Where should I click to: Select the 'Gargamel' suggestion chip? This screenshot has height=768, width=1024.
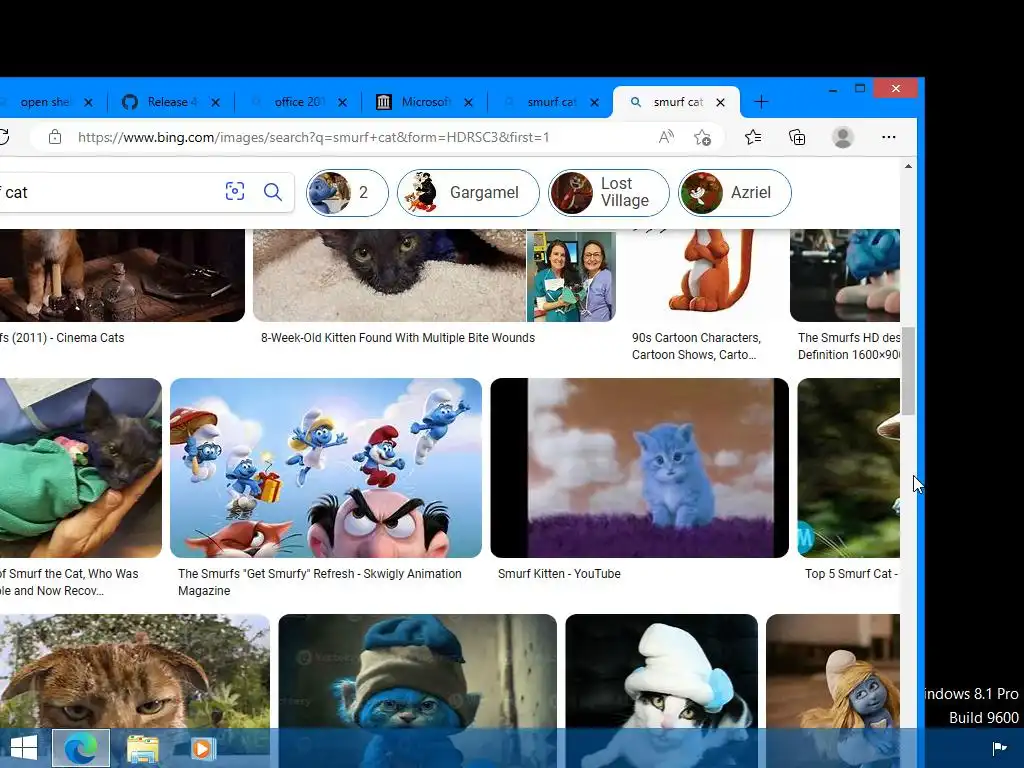click(x=468, y=193)
